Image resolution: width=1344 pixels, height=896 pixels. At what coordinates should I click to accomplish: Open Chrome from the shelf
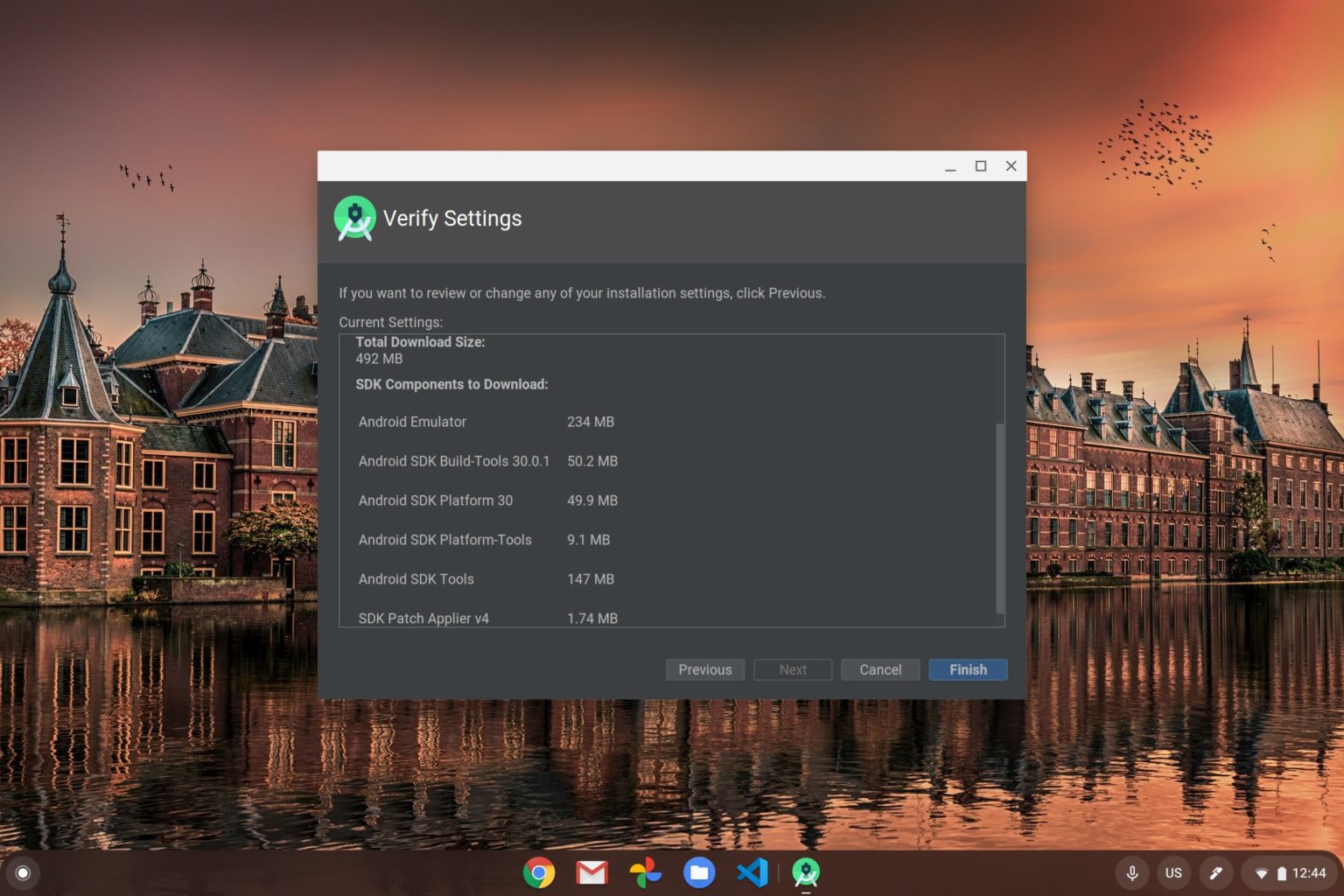click(x=540, y=872)
